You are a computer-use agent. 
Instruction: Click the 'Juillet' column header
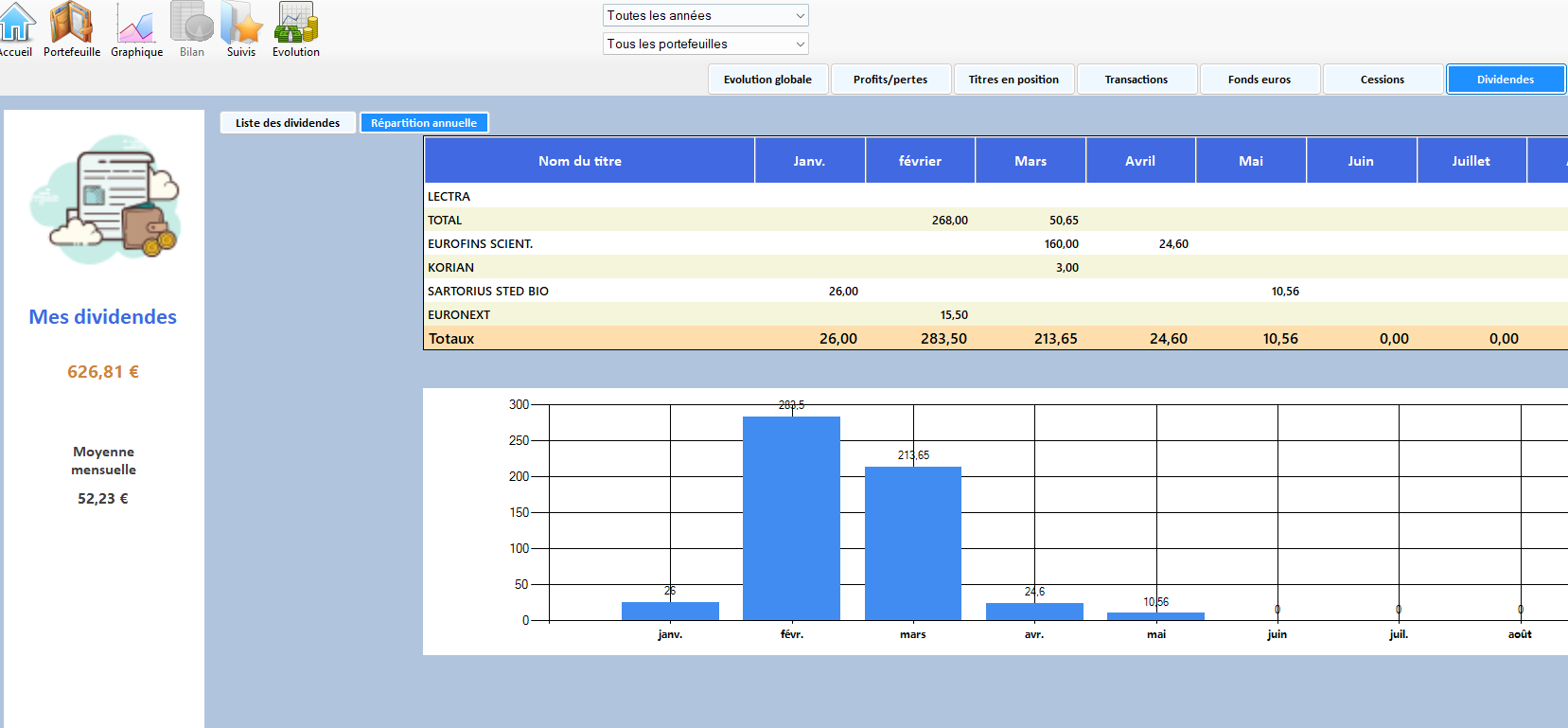[x=1471, y=161]
